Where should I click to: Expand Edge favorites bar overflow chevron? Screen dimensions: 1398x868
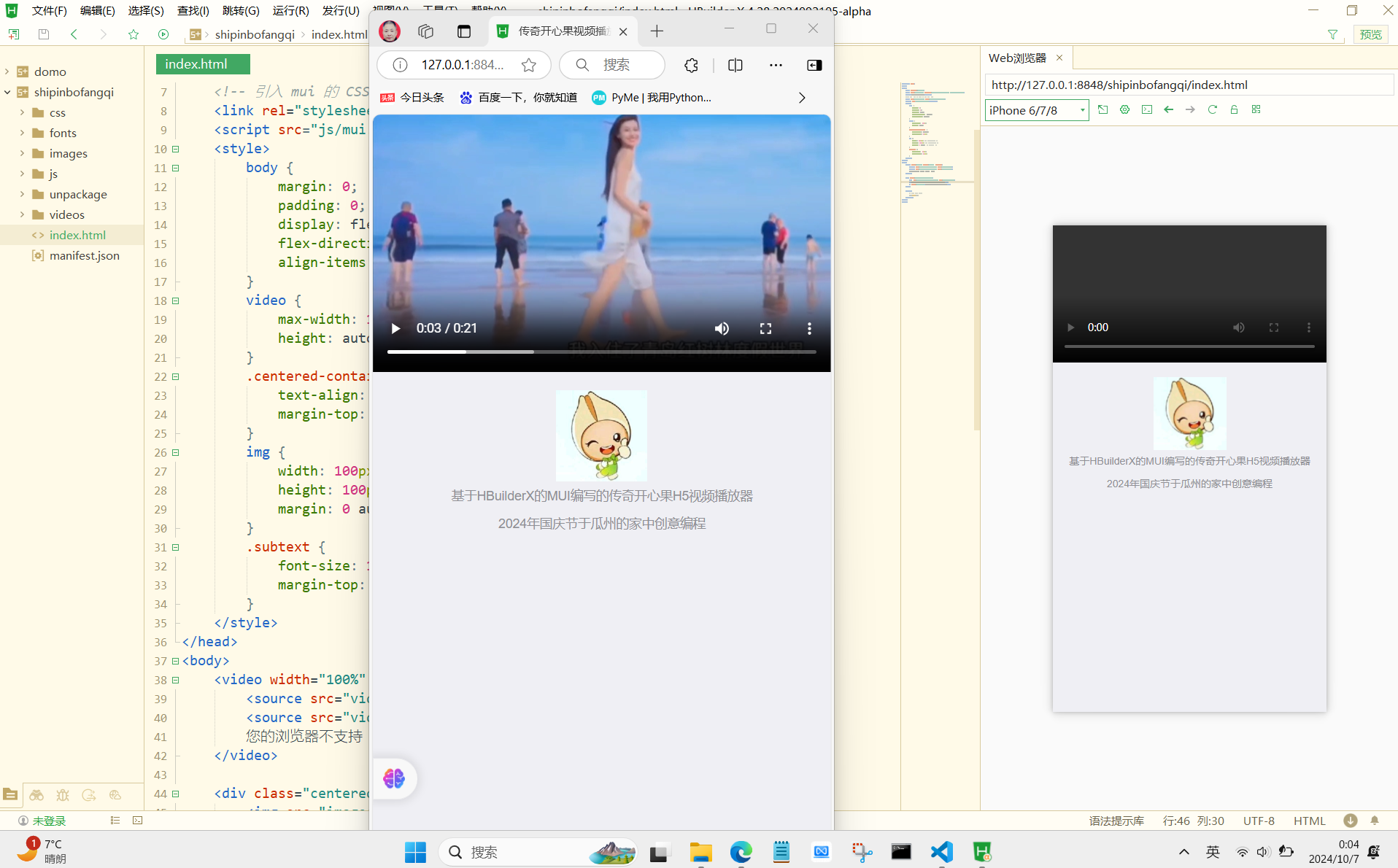point(801,98)
